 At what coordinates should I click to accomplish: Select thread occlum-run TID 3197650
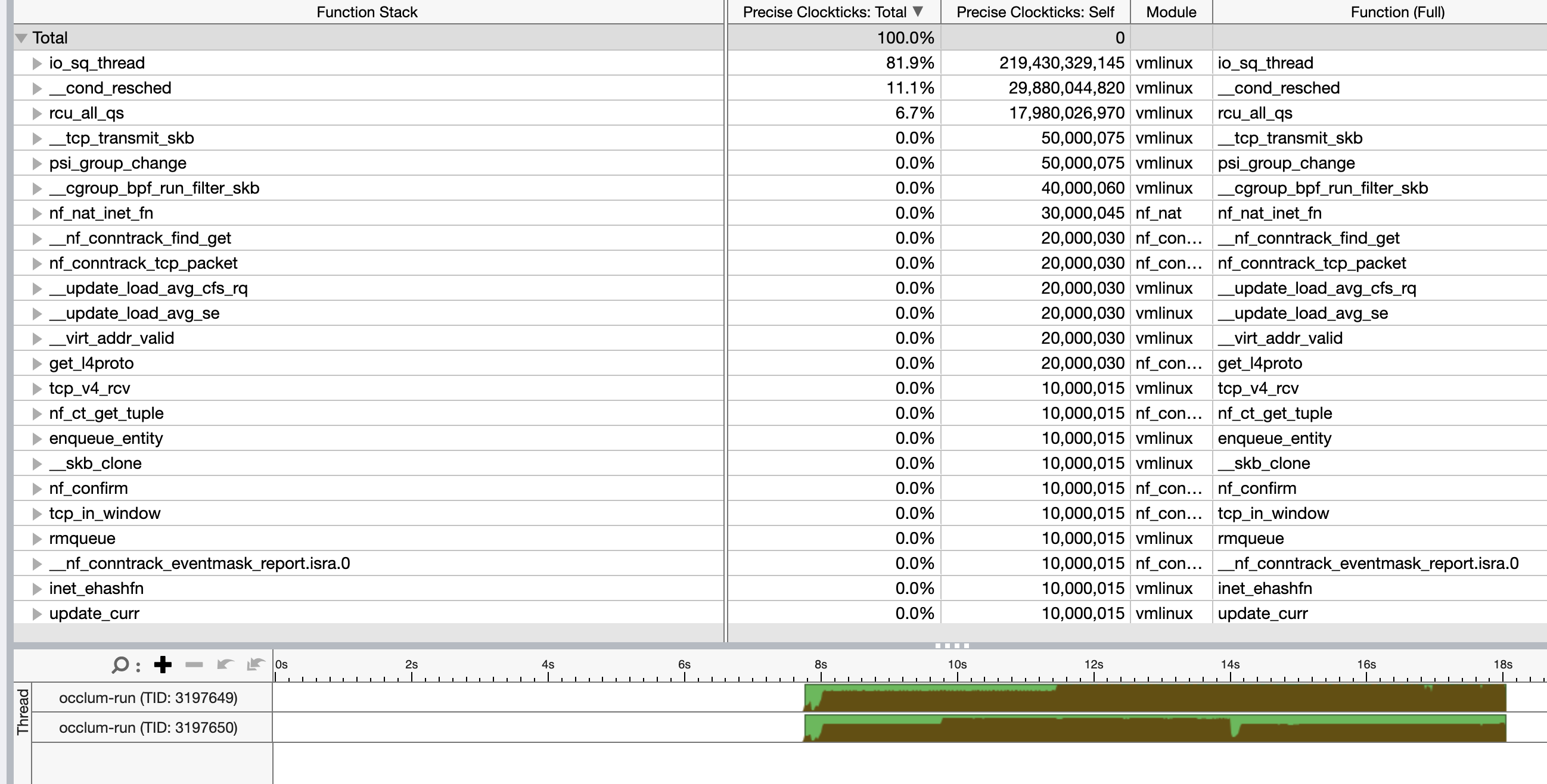(148, 727)
